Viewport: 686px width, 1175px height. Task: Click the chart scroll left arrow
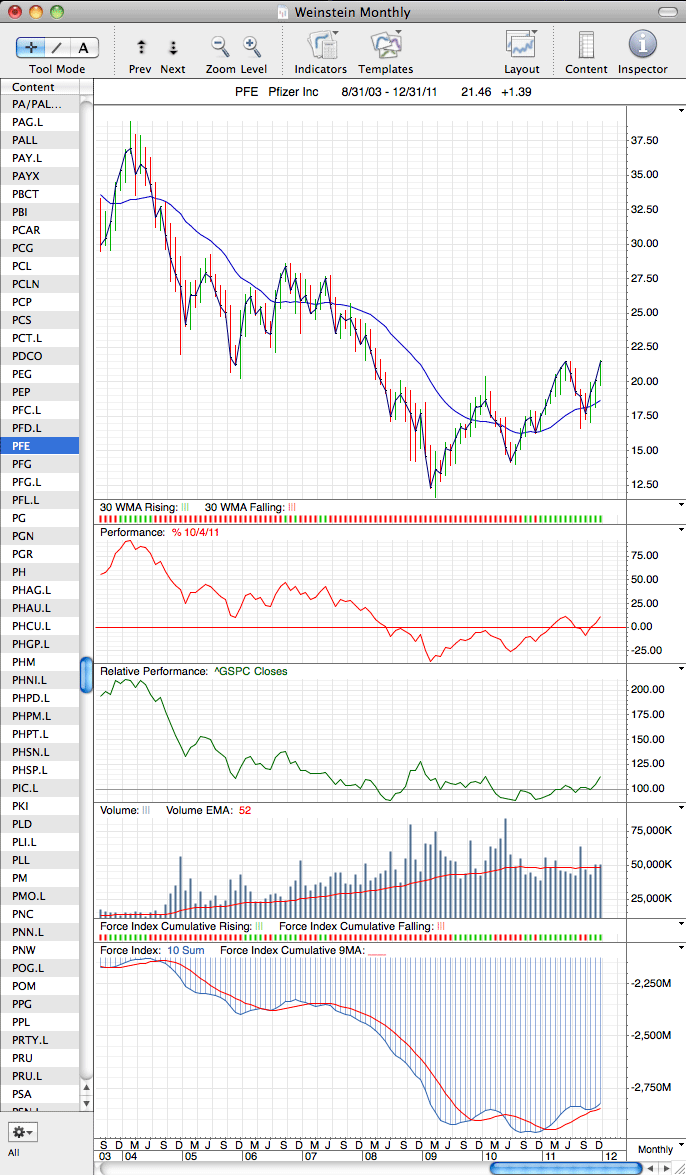(x=649, y=1168)
